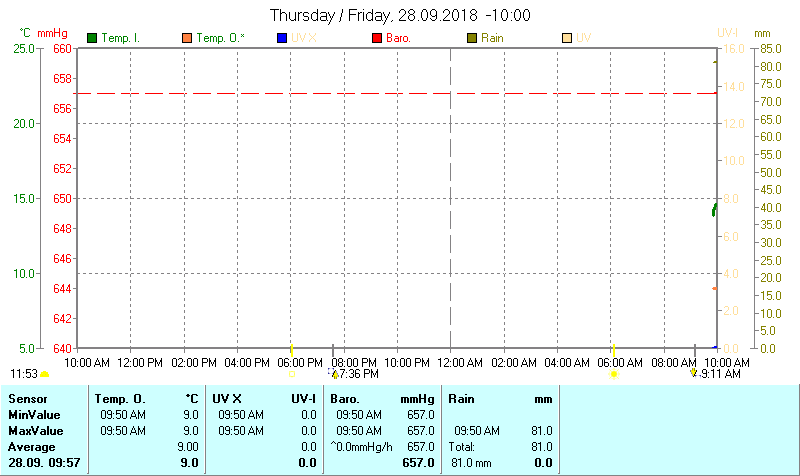This screenshot has height=476, width=800.
Task: Click the '^0.0mmHg/h' trend value
Action: [x=361, y=447]
